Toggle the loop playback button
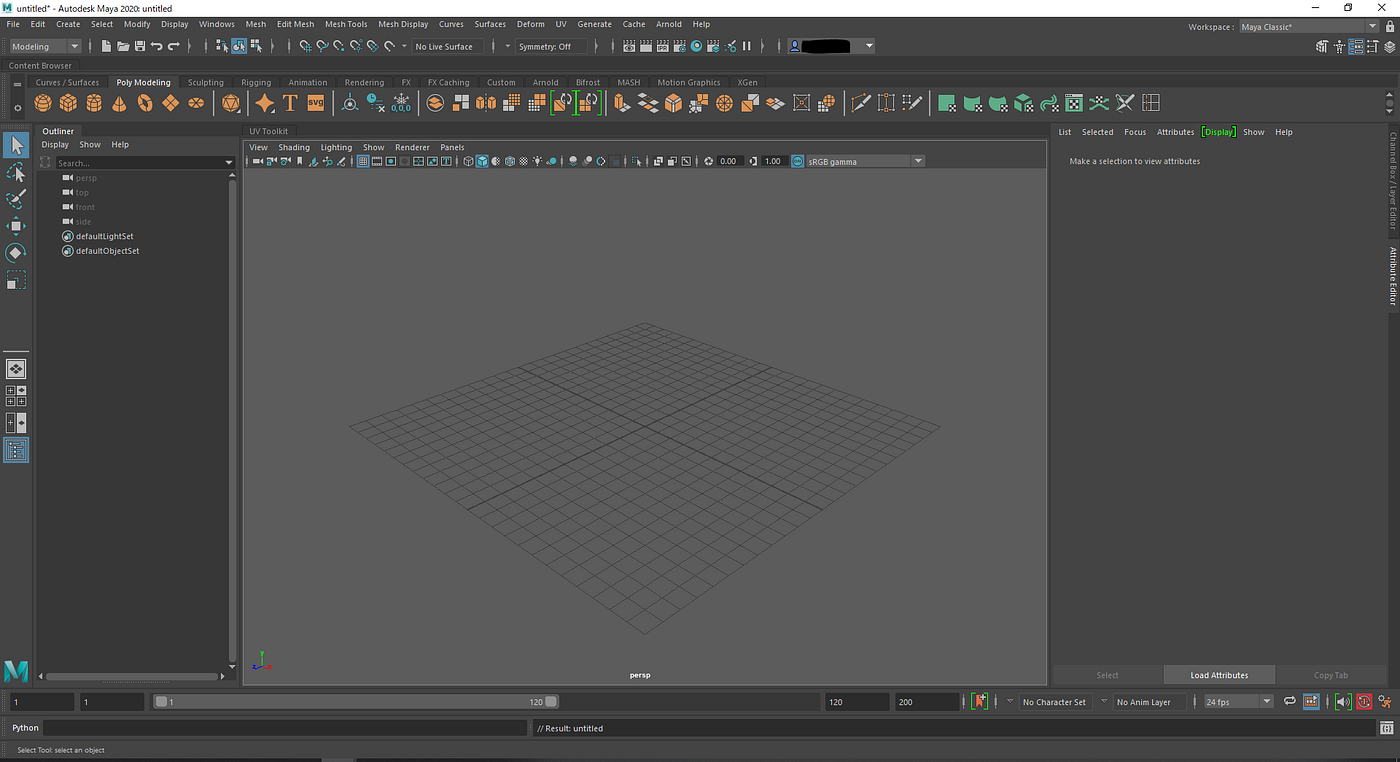Screen dimensions: 1400x762 [x=1290, y=702]
